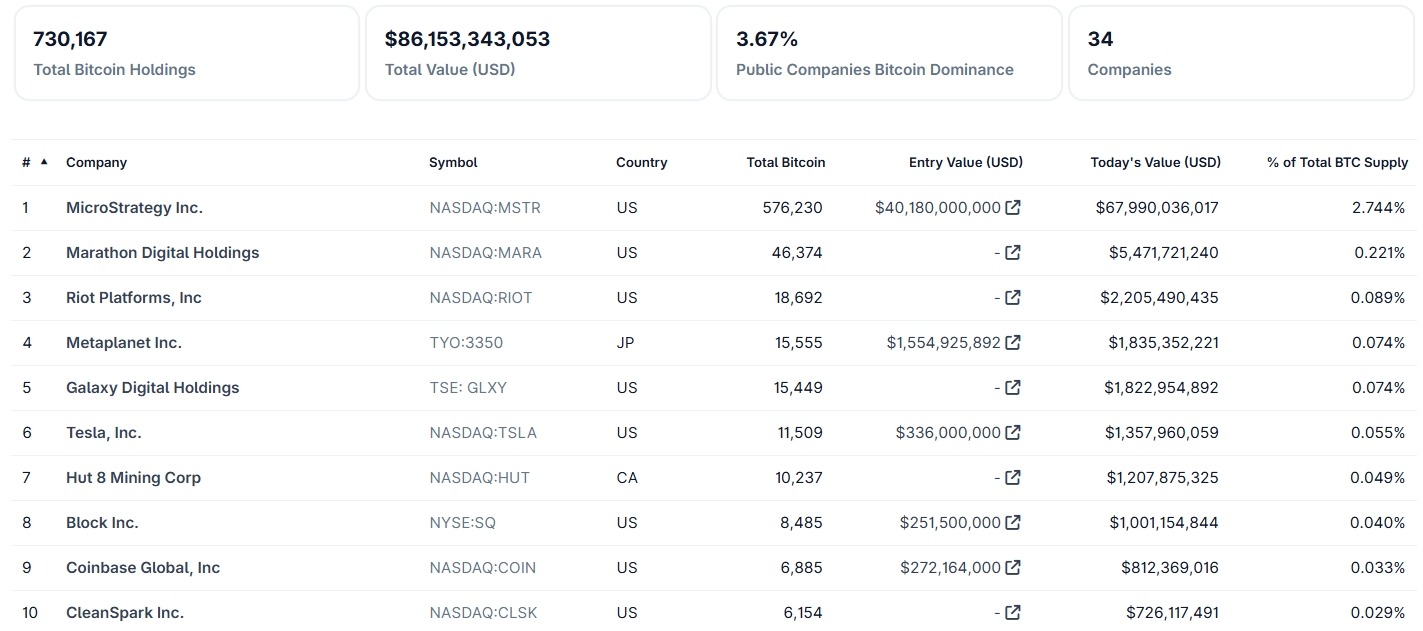This screenshot has width=1423, height=631.
Task: Click MicroStrategy total bitcoin 576,230
Action: [794, 208]
